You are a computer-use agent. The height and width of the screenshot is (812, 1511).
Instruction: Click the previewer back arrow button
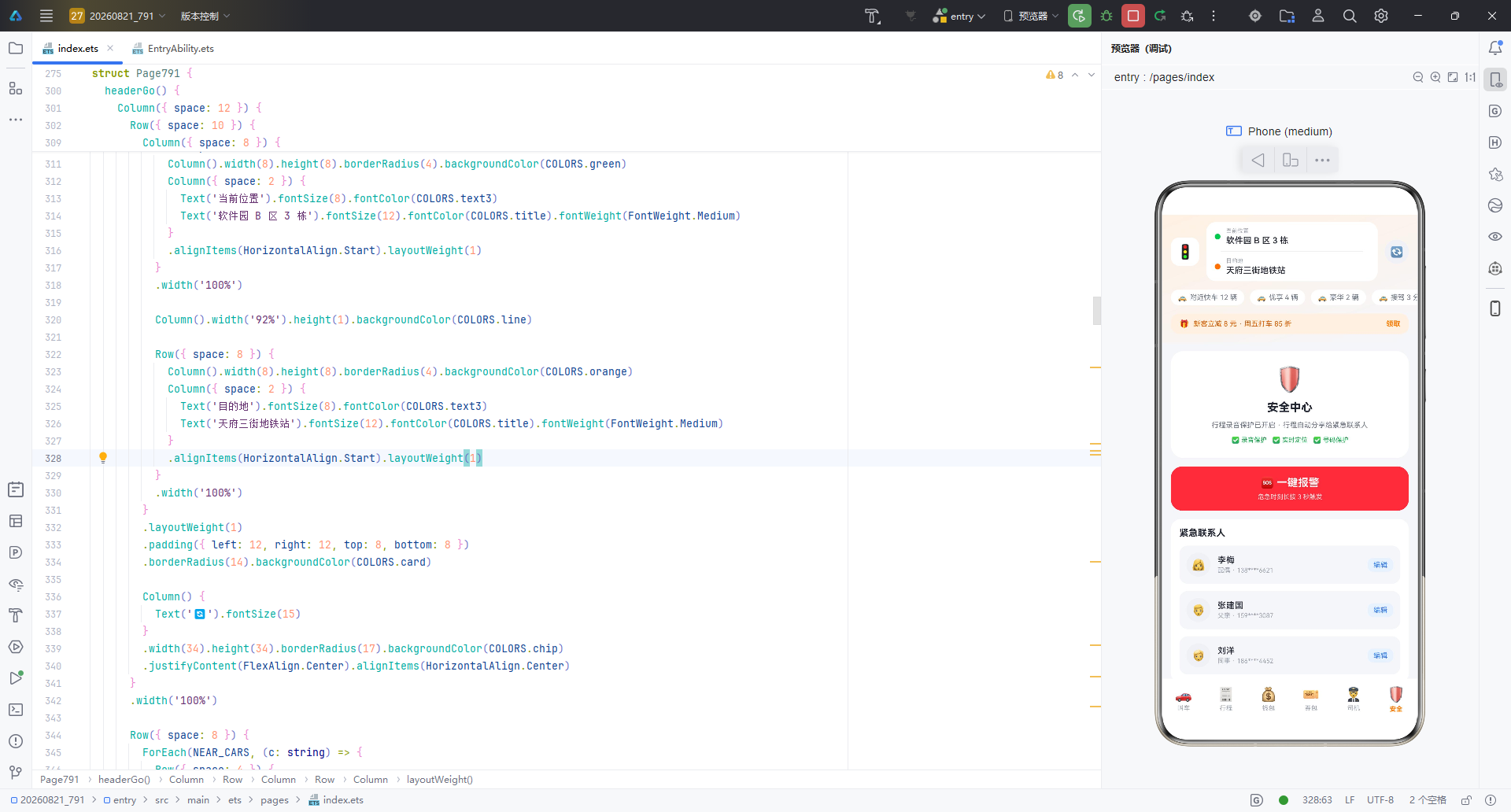(x=1258, y=161)
